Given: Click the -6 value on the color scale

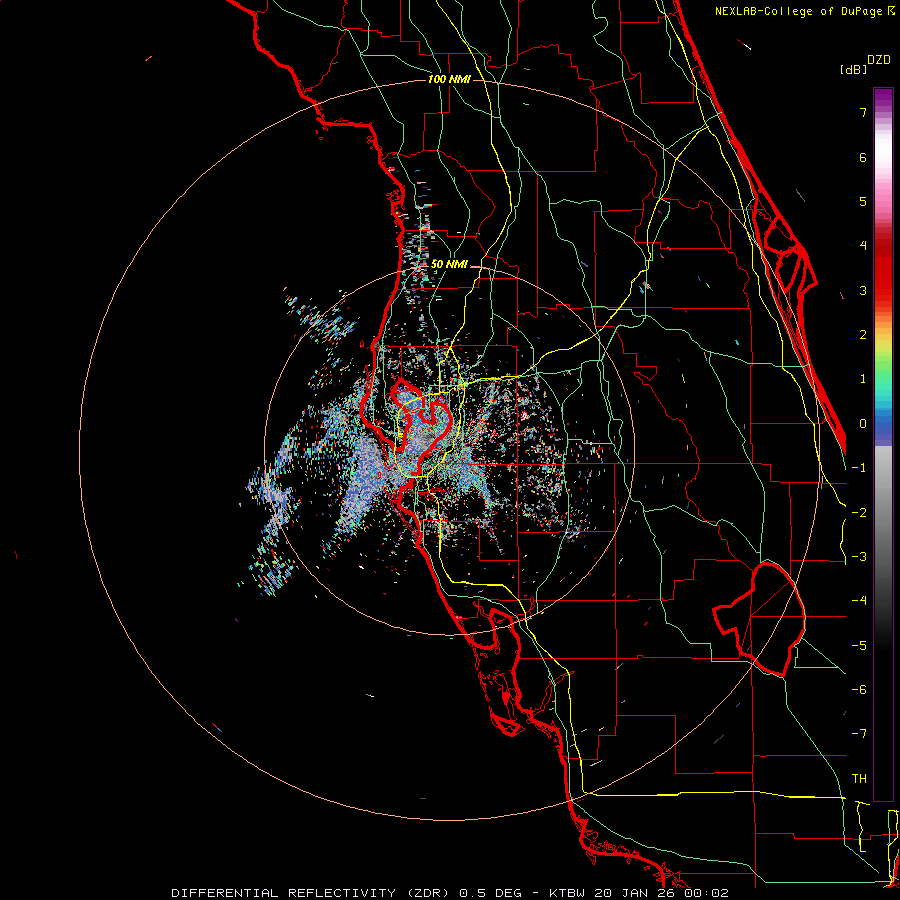Looking at the screenshot, I should coord(859,690).
